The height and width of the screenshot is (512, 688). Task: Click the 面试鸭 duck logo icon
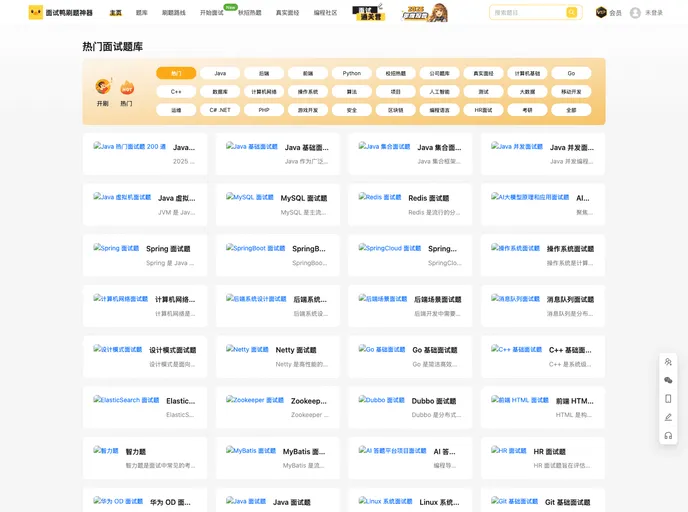pyautogui.click(x=35, y=13)
